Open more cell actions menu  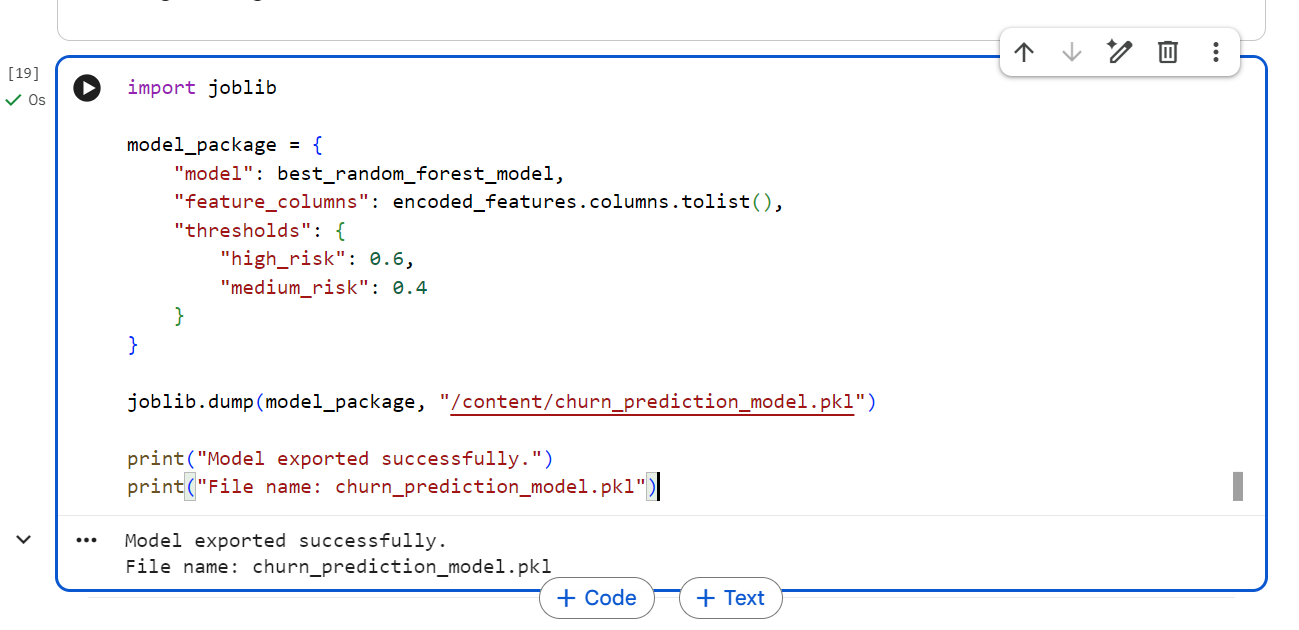(1215, 52)
